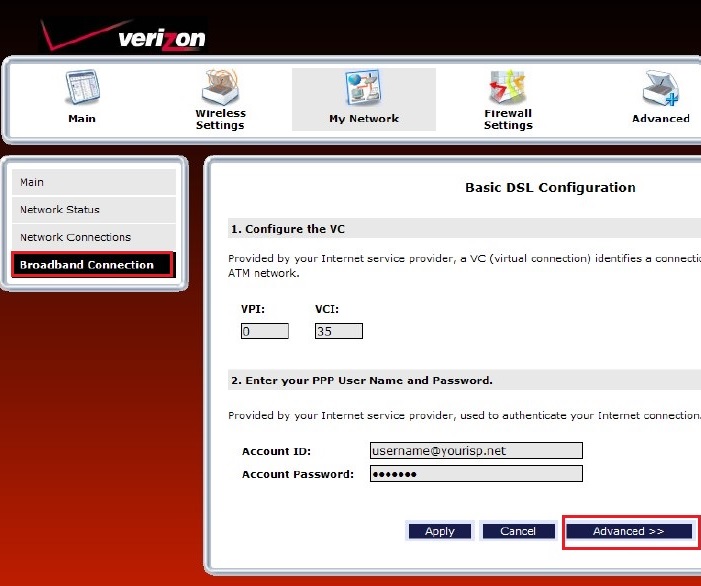Image resolution: width=701 pixels, height=586 pixels.
Task: Click the Main calendar icon in top navigation
Action: point(82,89)
